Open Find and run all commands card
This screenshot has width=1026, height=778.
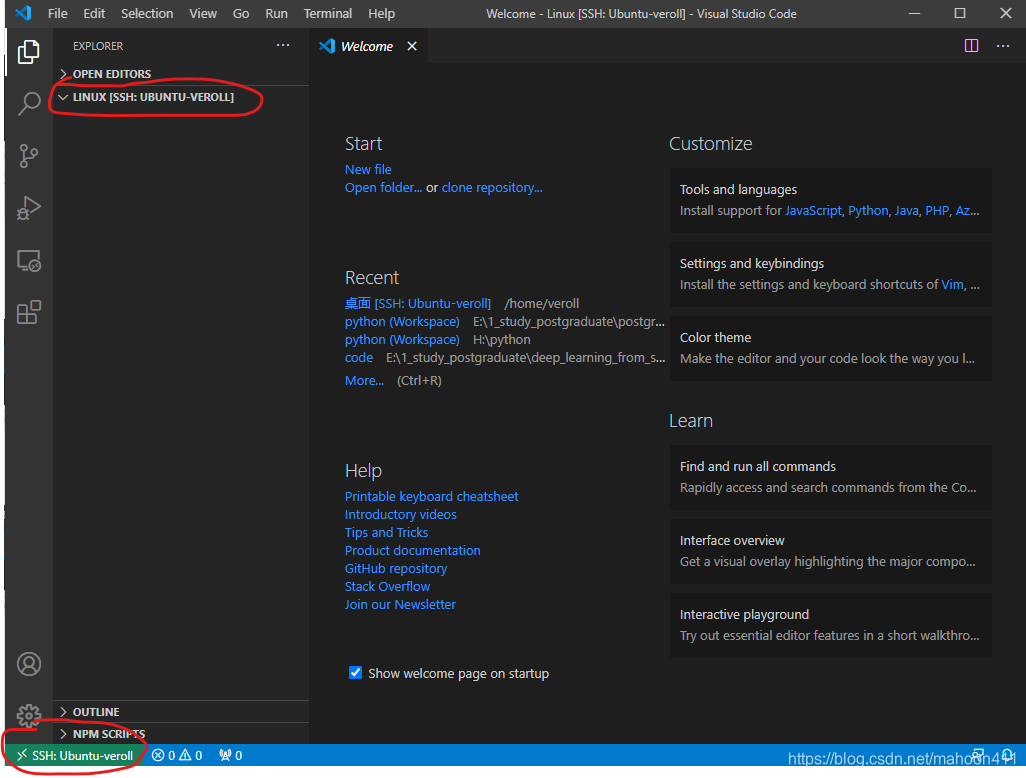click(x=830, y=477)
